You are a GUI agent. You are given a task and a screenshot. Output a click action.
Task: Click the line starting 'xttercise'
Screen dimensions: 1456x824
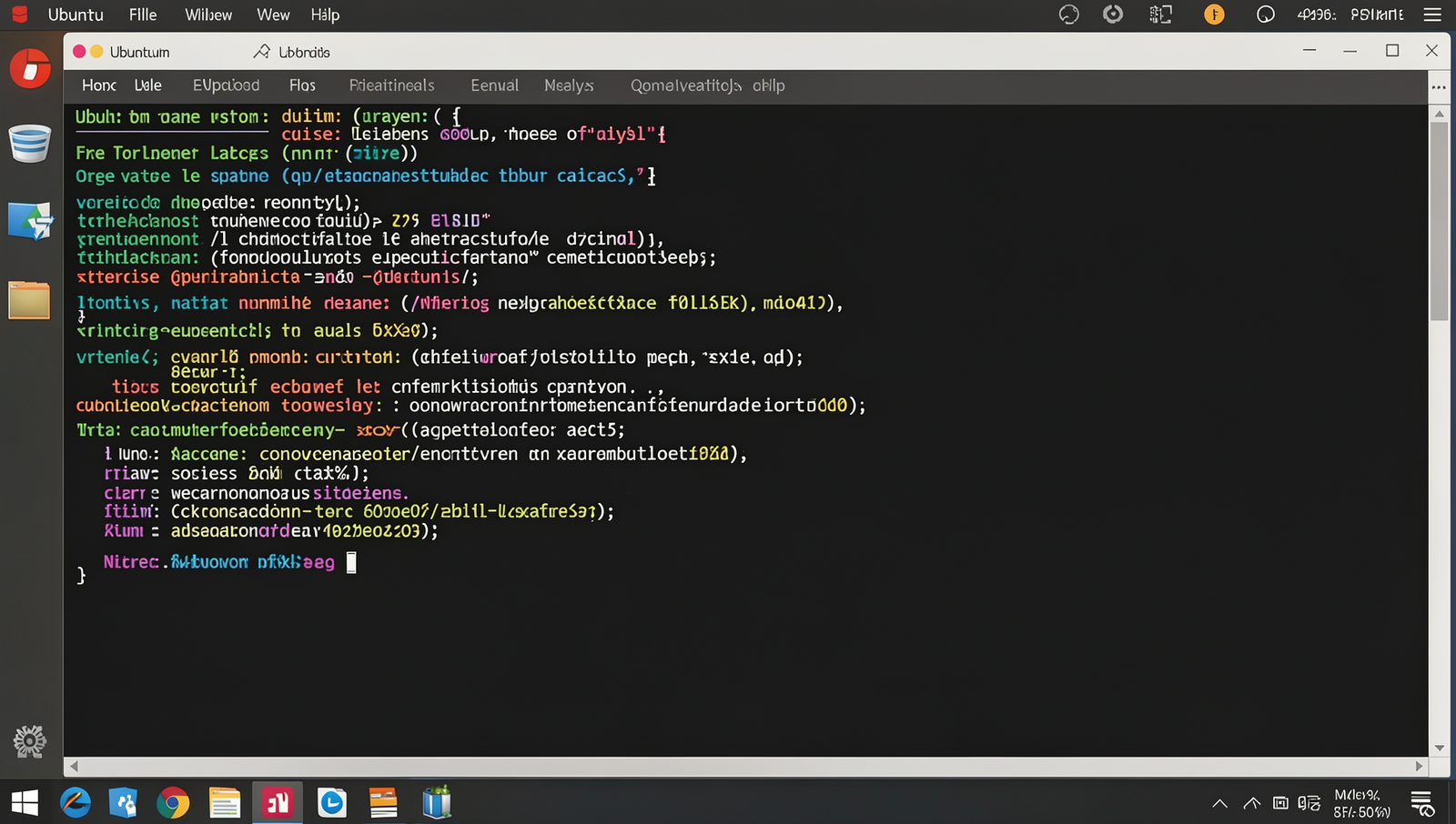tap(278, 276)
